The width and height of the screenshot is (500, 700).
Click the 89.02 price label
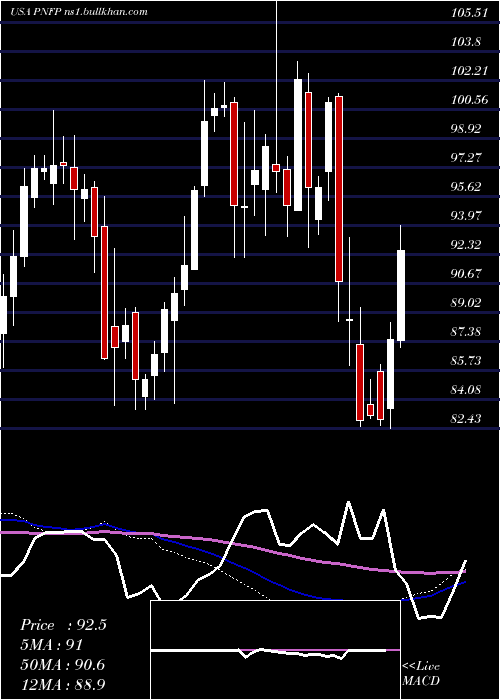[466, 303]
